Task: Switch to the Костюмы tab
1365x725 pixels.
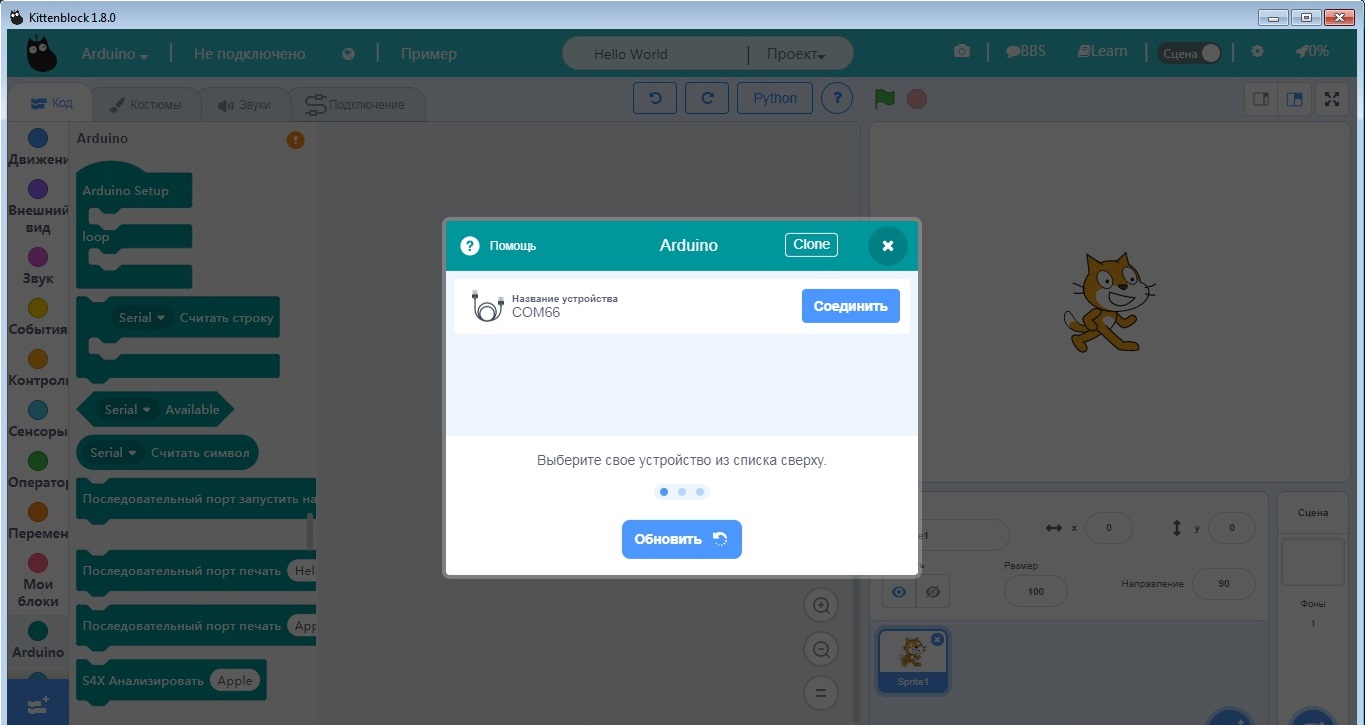Action: pos(146,104)
